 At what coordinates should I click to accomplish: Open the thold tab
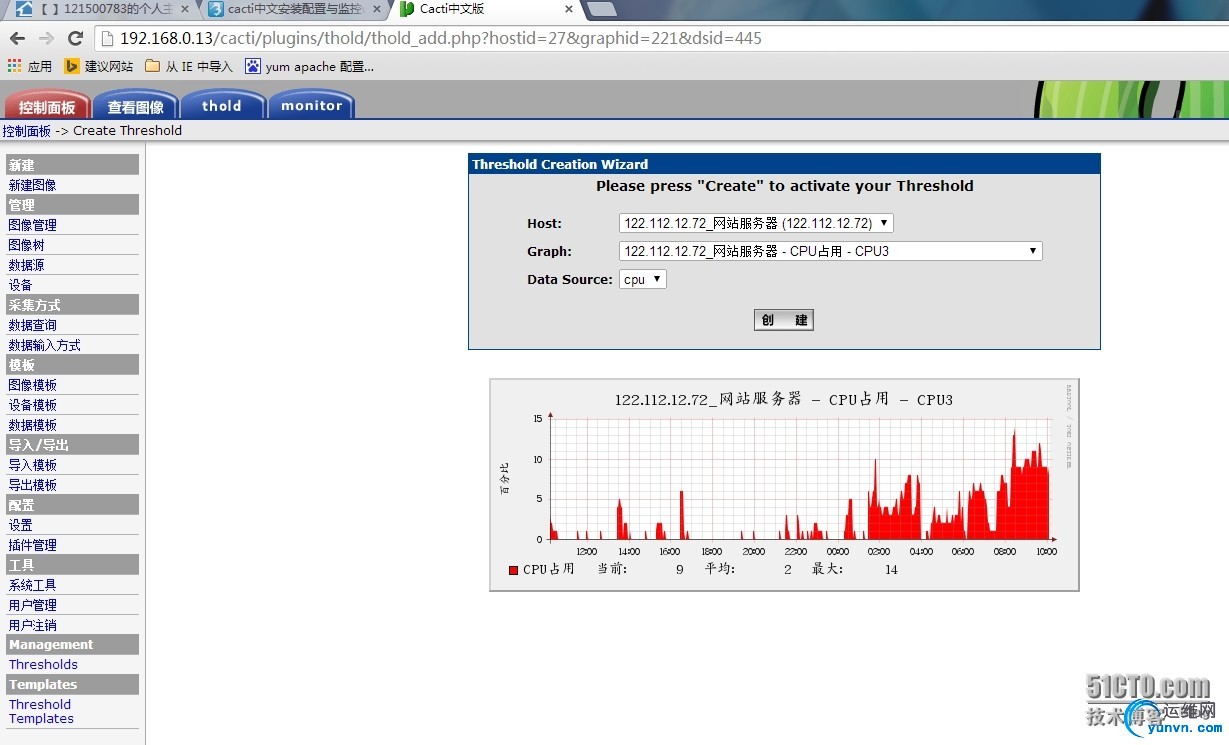tap(222, 106)
